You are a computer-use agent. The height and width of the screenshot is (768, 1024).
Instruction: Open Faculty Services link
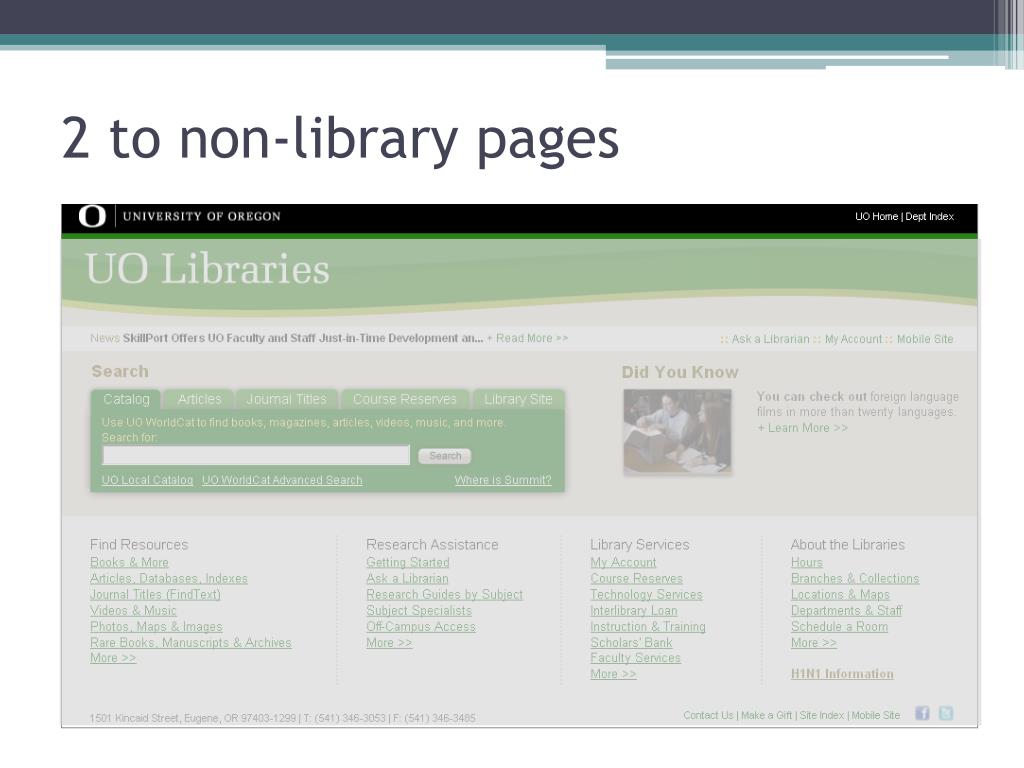point(635,658)
